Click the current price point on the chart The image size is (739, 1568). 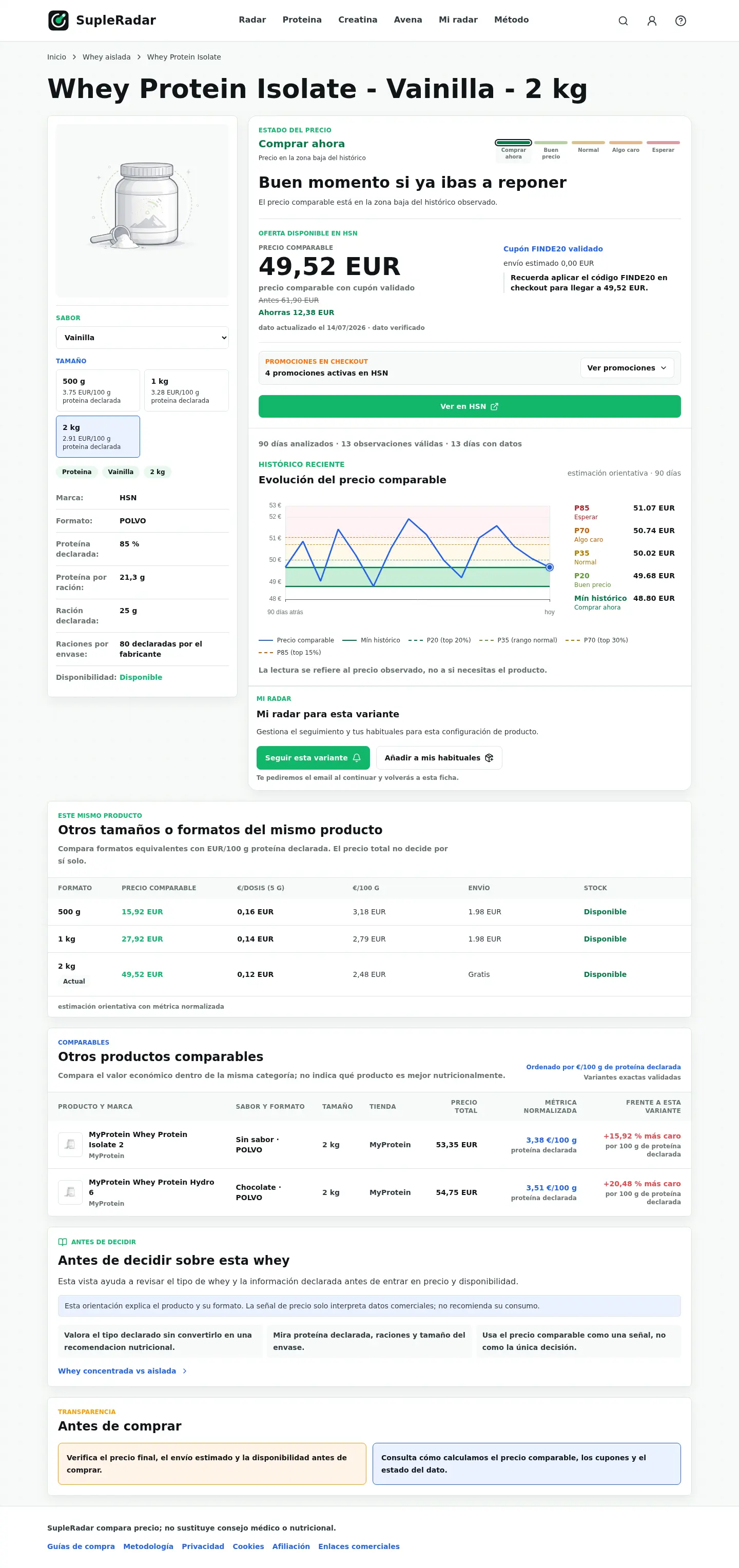point(550,567)
